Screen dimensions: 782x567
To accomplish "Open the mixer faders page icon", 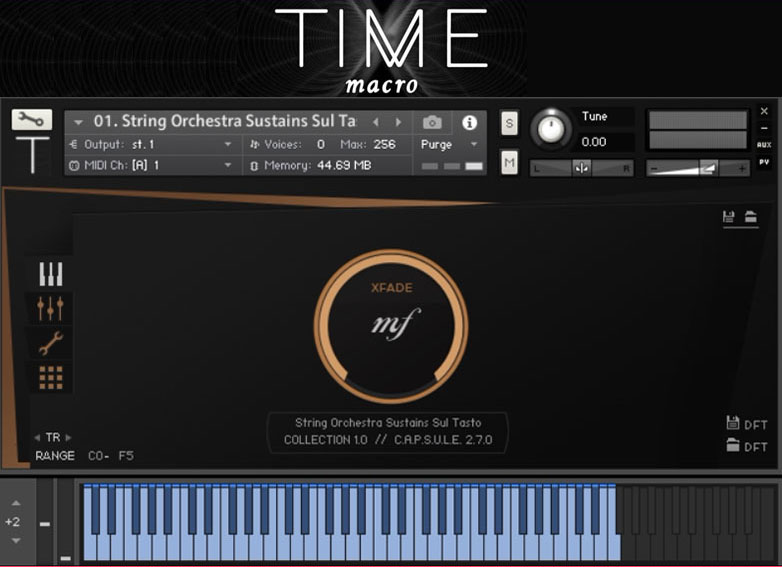I will tap(50, 308).
